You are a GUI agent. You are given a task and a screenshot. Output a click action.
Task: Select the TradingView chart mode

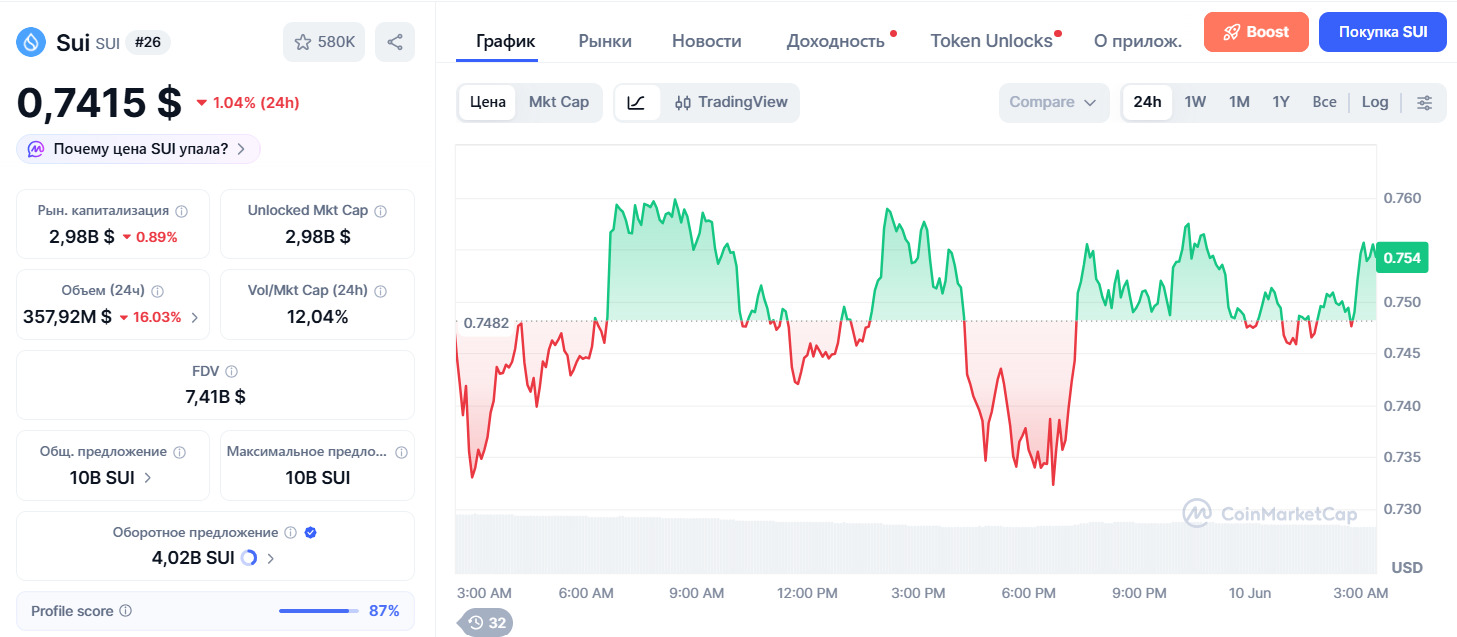tap(731, 102)
